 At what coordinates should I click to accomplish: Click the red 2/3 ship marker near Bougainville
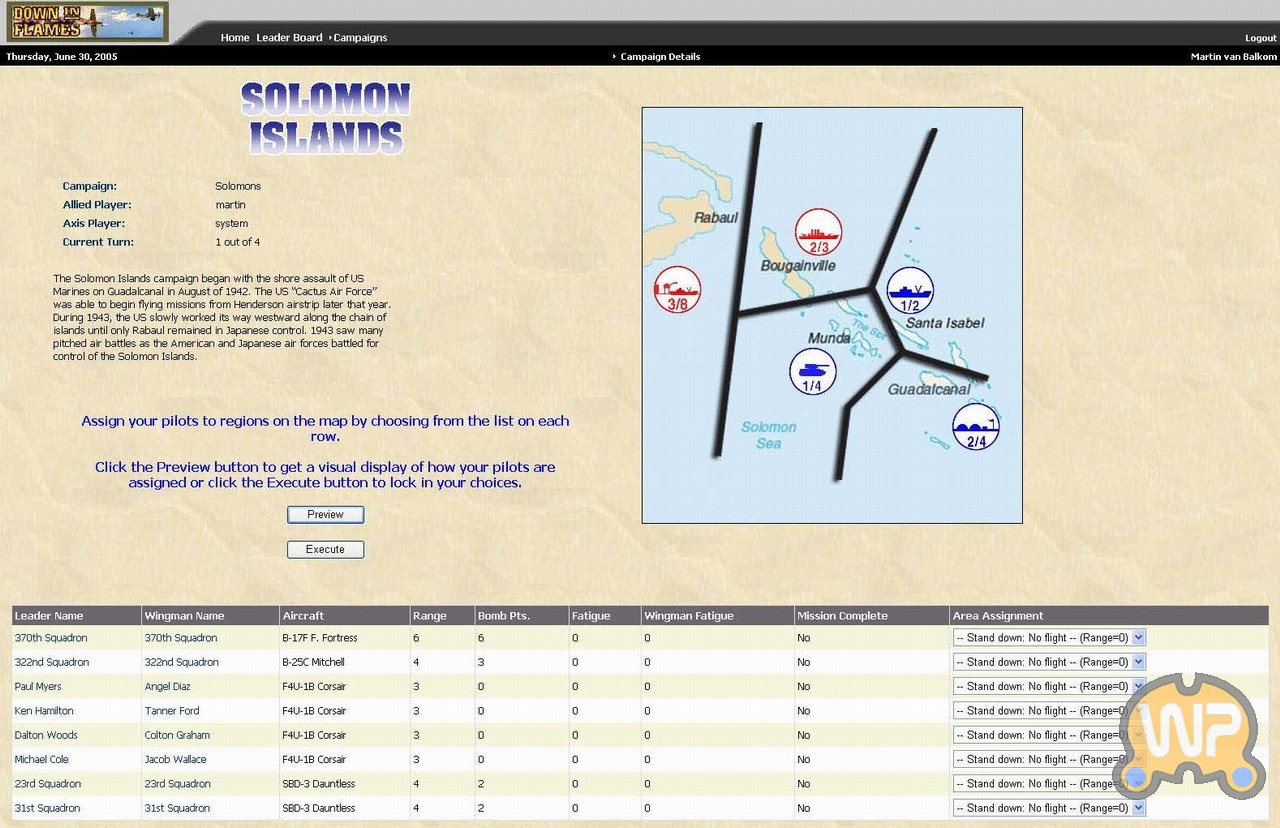coord(818,232)
